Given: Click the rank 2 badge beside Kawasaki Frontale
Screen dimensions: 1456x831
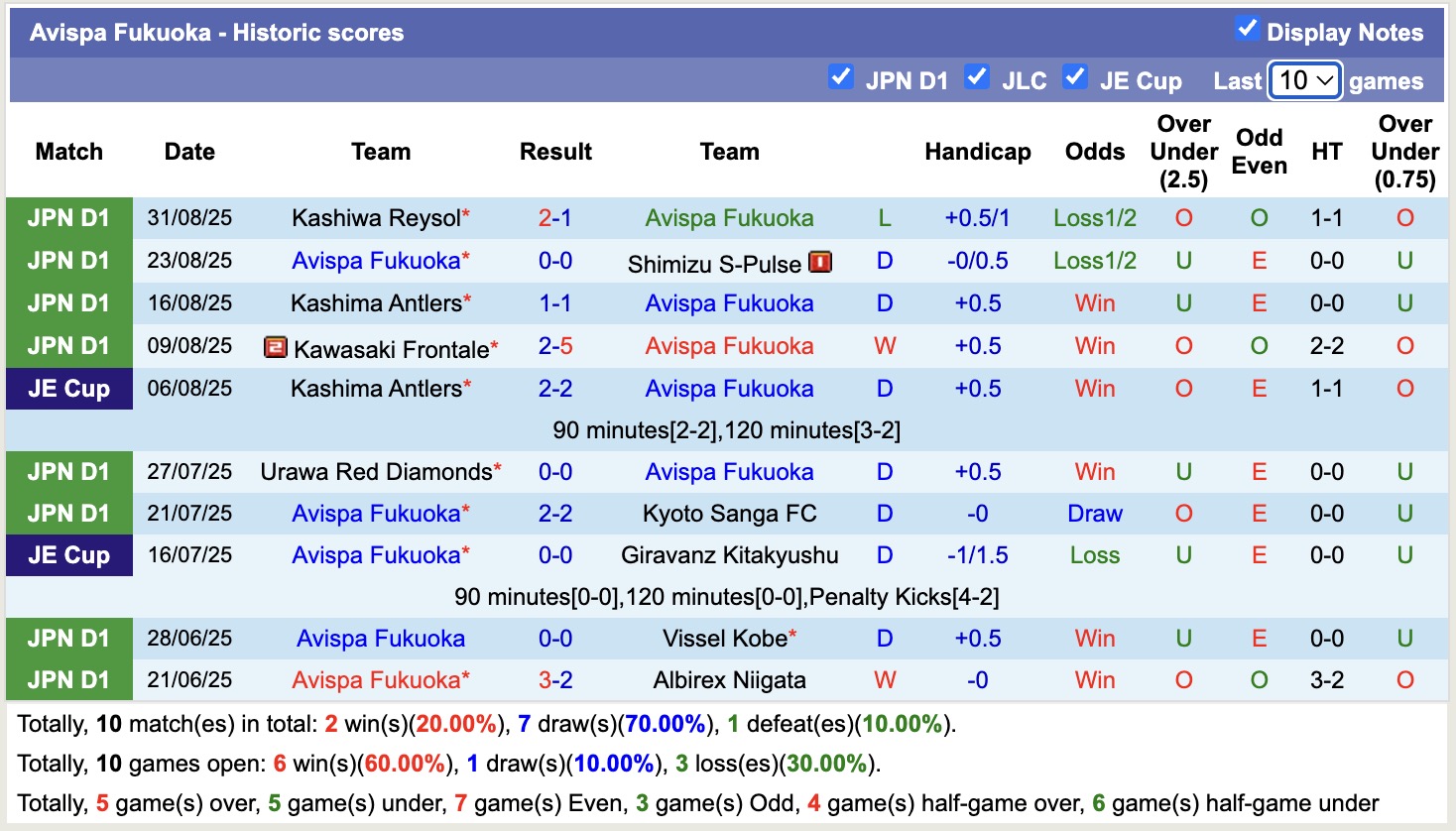Looking at the screenshot, I should [275, 347].
